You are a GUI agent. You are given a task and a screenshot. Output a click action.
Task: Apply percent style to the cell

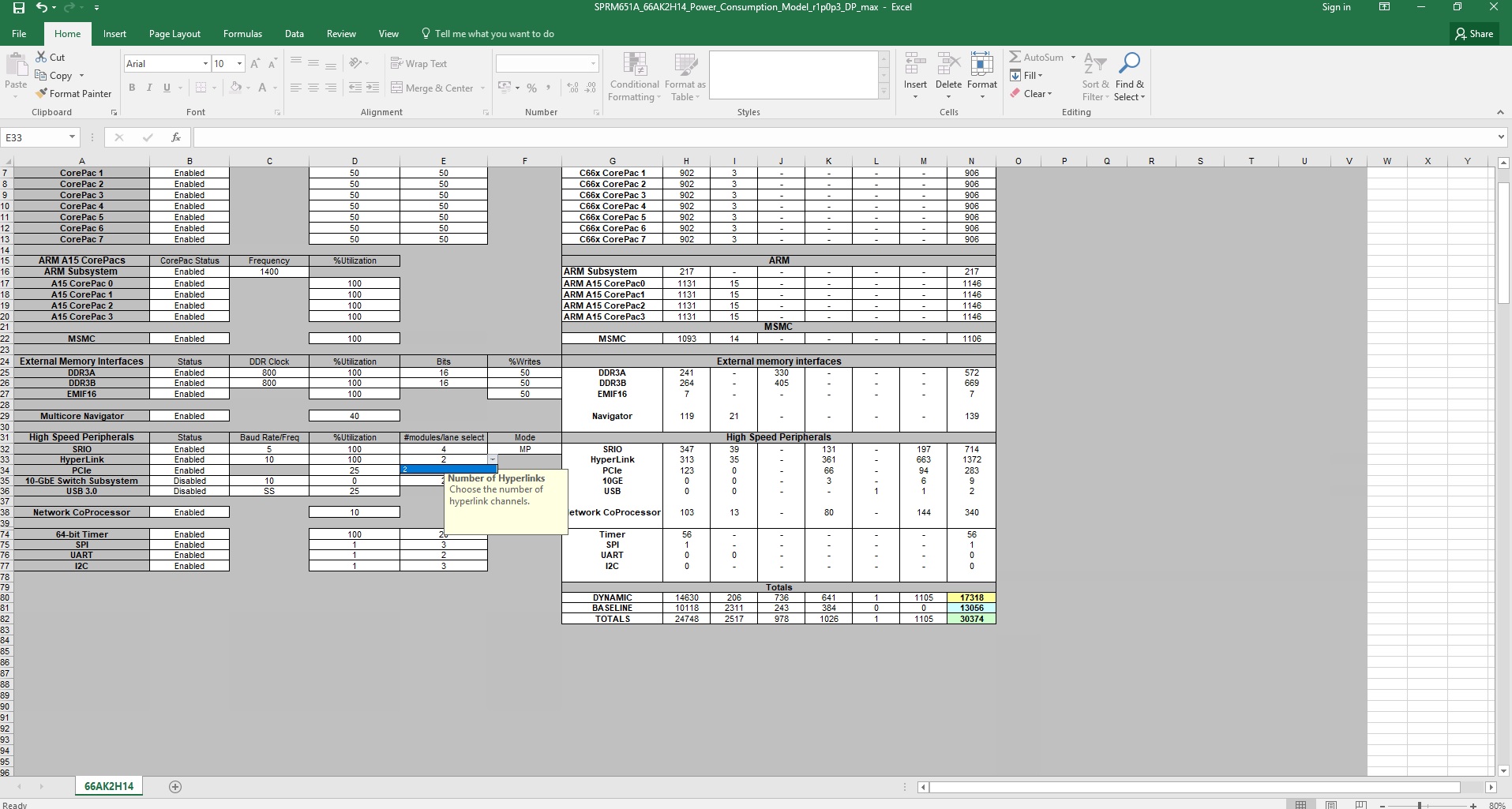pyautogui.click(x=532, y=88)
